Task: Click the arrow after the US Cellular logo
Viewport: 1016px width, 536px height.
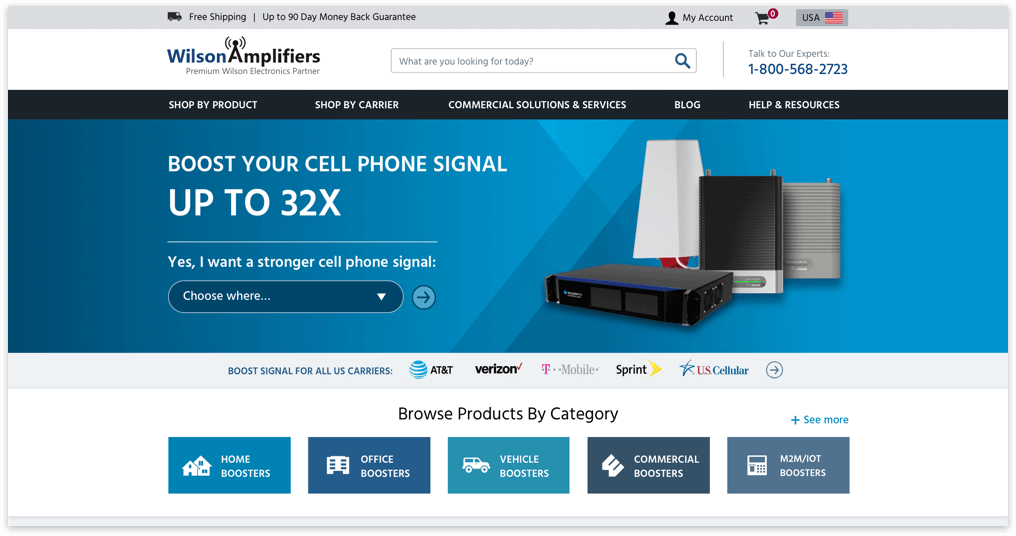Action: click(x=774, y=370)
